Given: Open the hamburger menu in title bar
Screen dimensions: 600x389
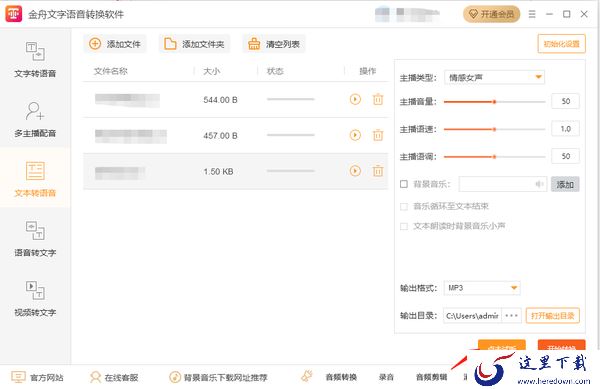Looking at the screenshot, I should [532, 14].
